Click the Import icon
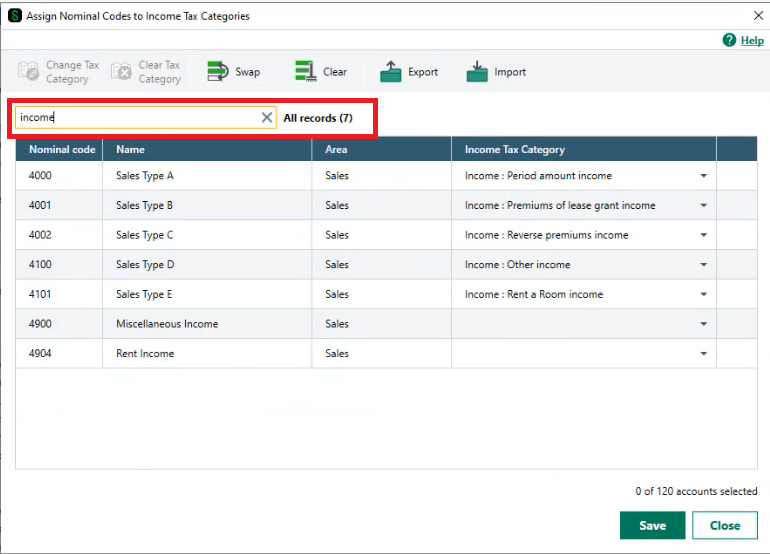The height and width of the screenshot is (554, 770). (477, 72)
